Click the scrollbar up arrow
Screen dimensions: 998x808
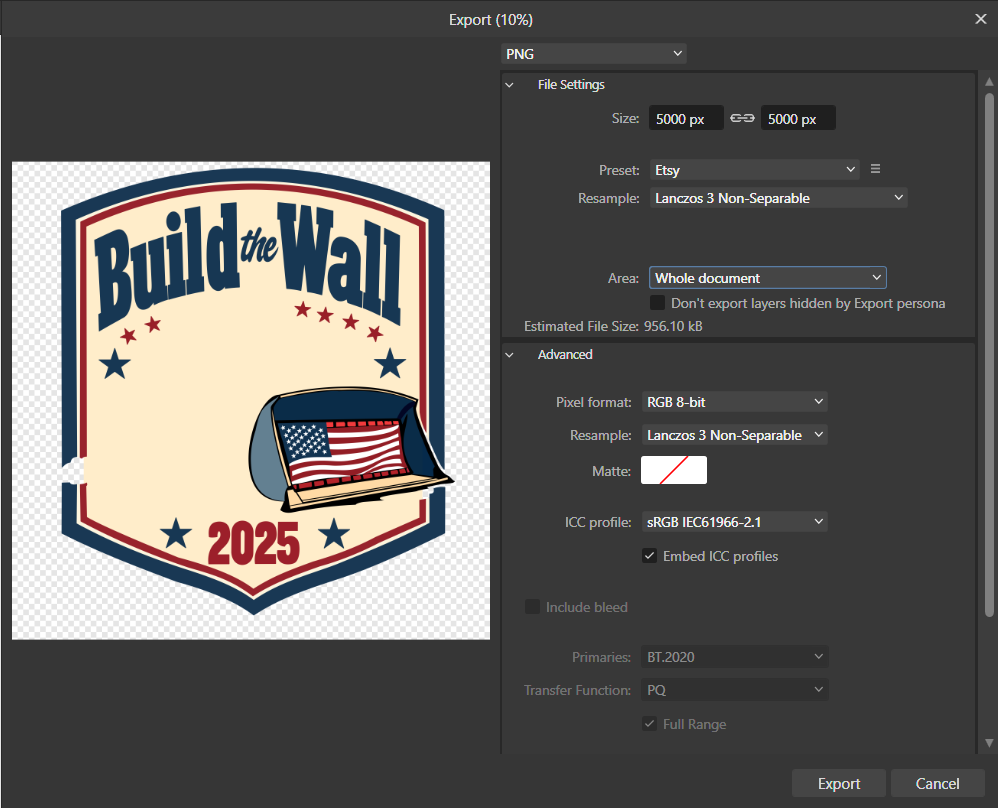(x=989, y=82)
